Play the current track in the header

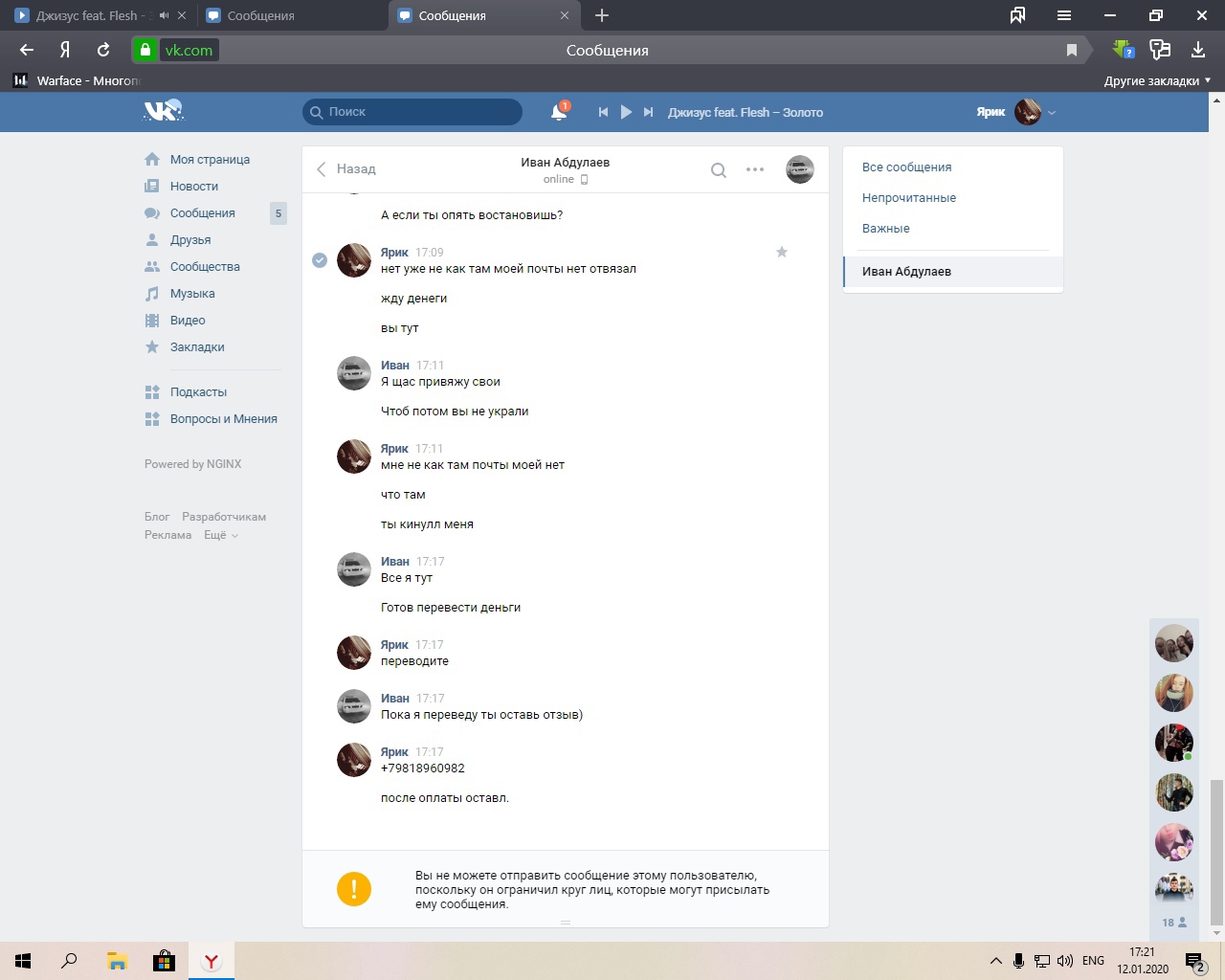pyautogui.click(x=626, y=112)
